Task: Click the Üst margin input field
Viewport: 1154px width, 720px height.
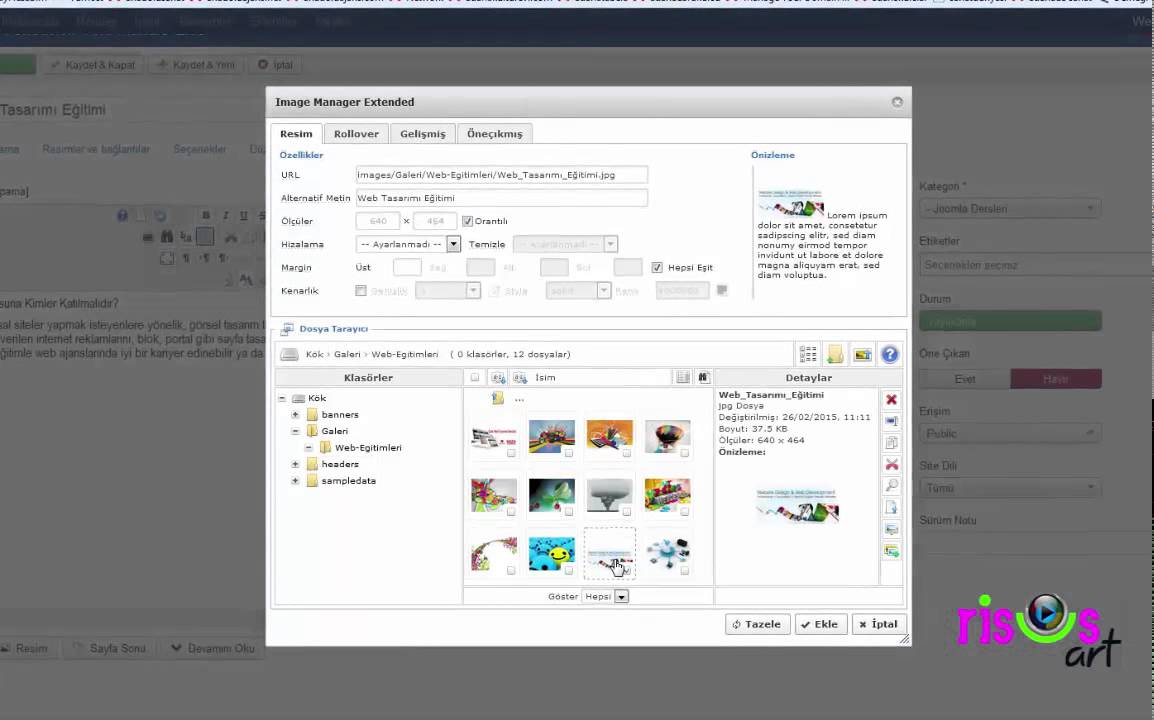Action: pyautogui.click(x=407, y=267)
